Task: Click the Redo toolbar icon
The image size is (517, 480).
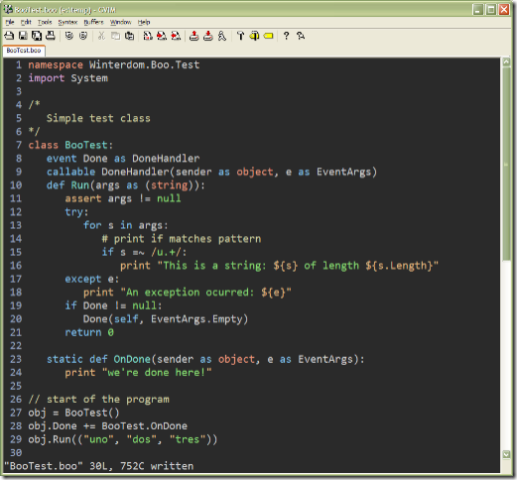Action: click(83, 36)
